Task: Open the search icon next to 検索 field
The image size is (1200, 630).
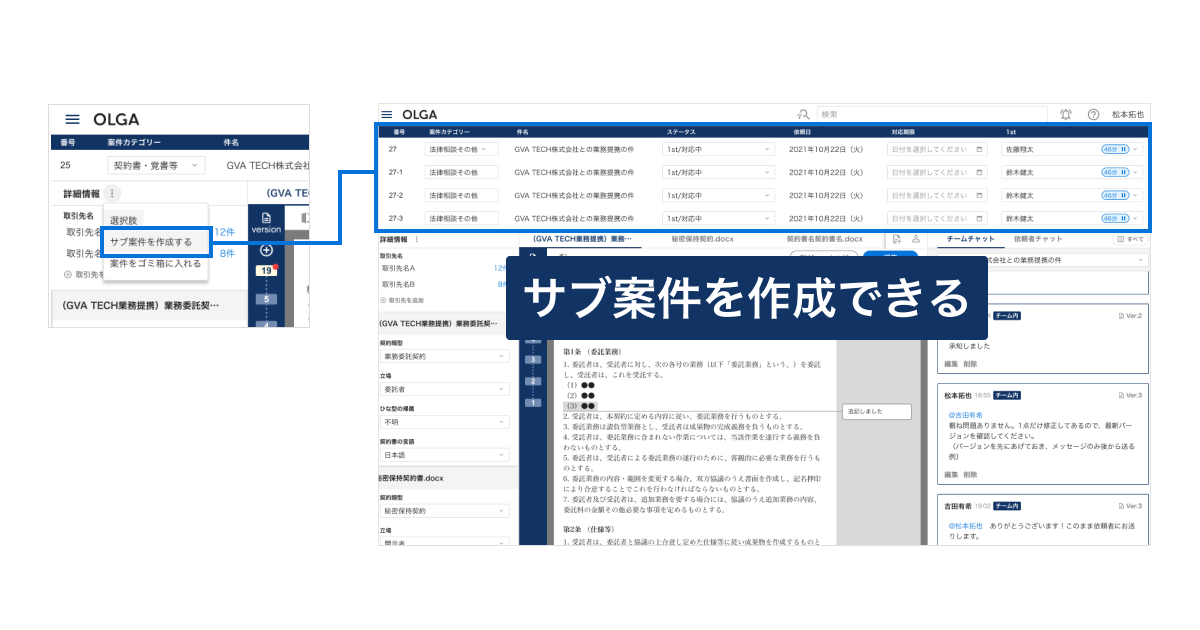Action: coord(802,114)
